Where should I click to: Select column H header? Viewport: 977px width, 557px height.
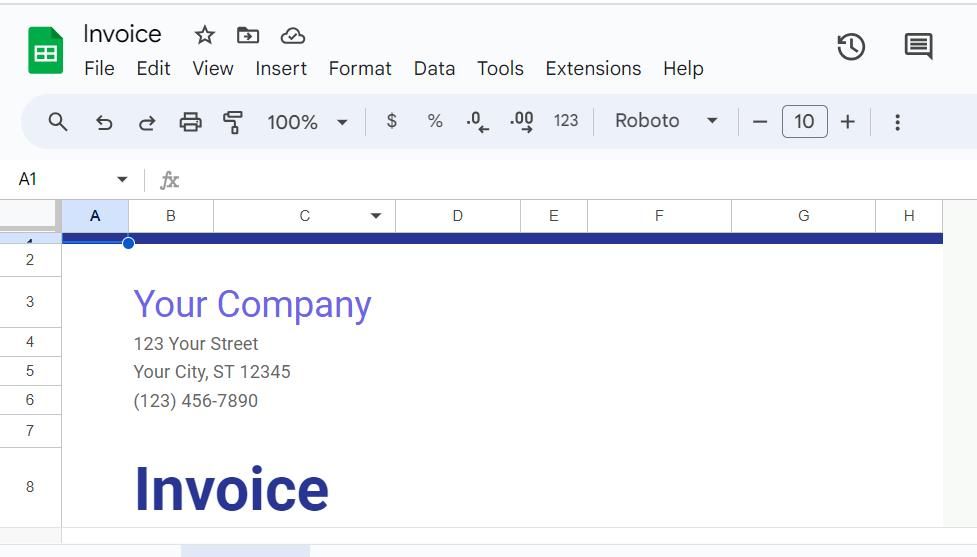pos(909,216)
